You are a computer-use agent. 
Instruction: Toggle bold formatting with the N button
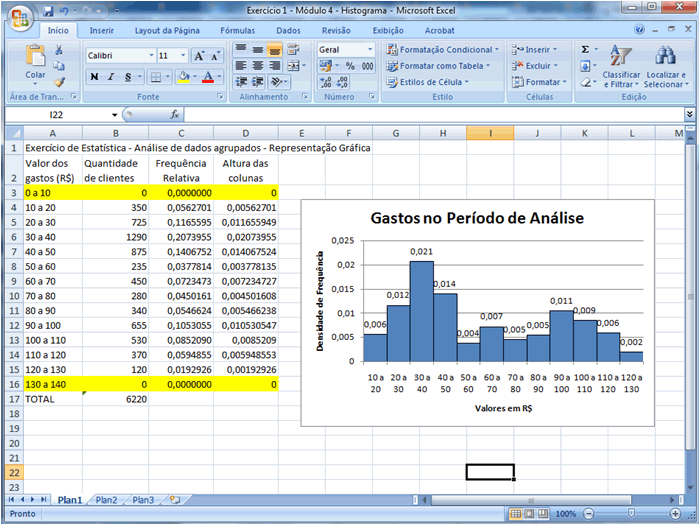click(x=94, y=77)
